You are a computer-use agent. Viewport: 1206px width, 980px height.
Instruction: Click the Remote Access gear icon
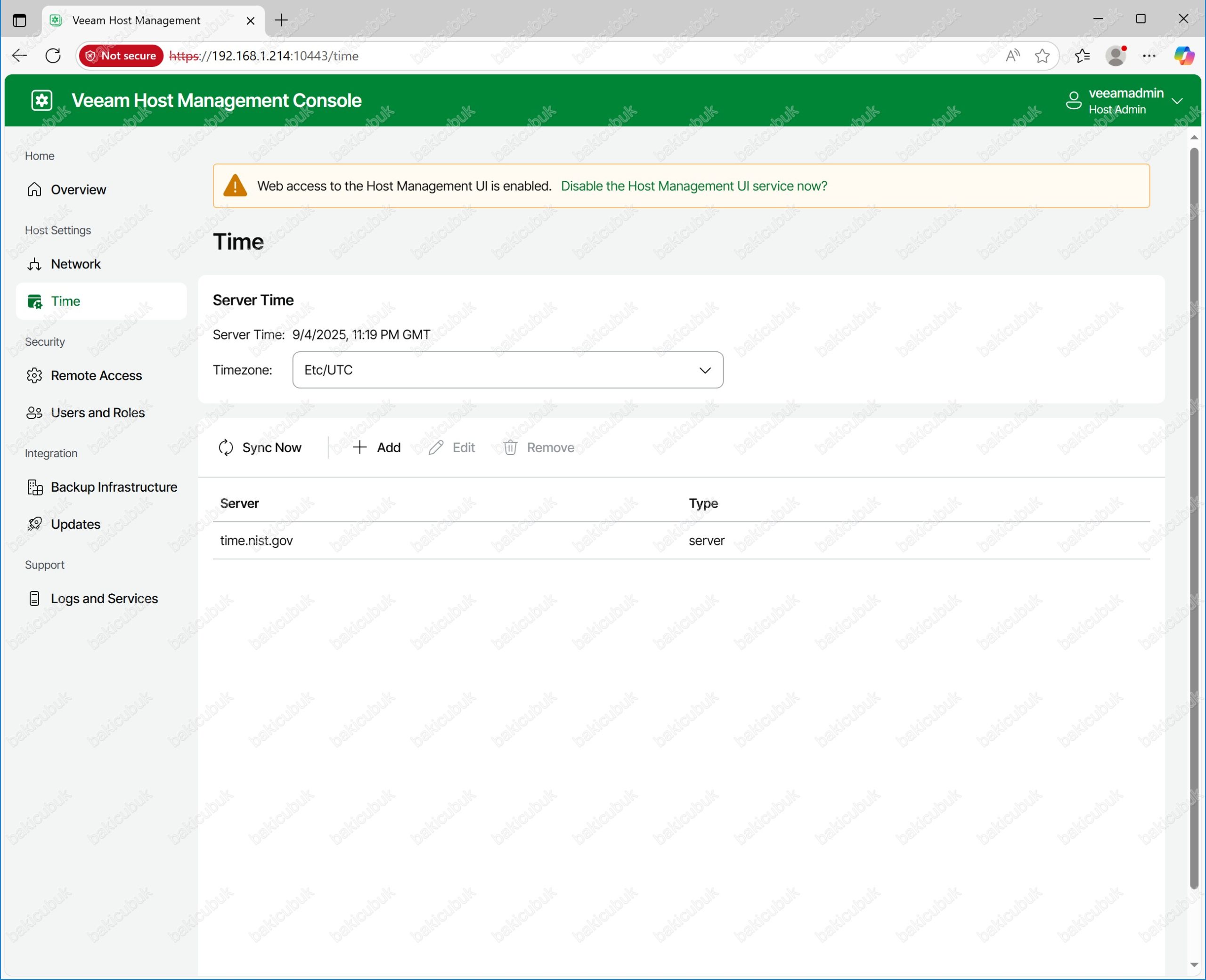click(x=34, y=375)
